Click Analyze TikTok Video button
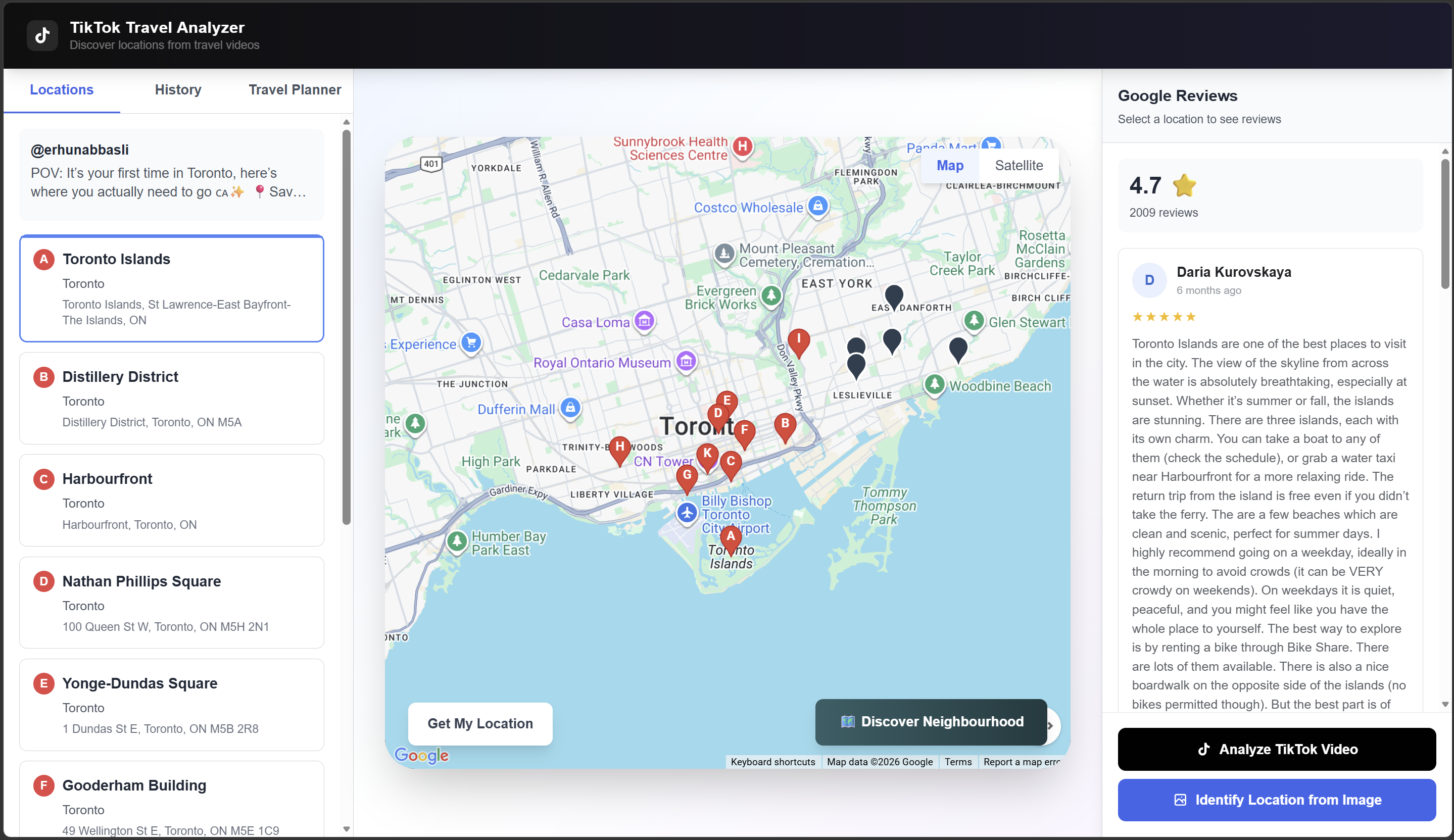Screen dimensions: 1454x840 point(1276,749)
